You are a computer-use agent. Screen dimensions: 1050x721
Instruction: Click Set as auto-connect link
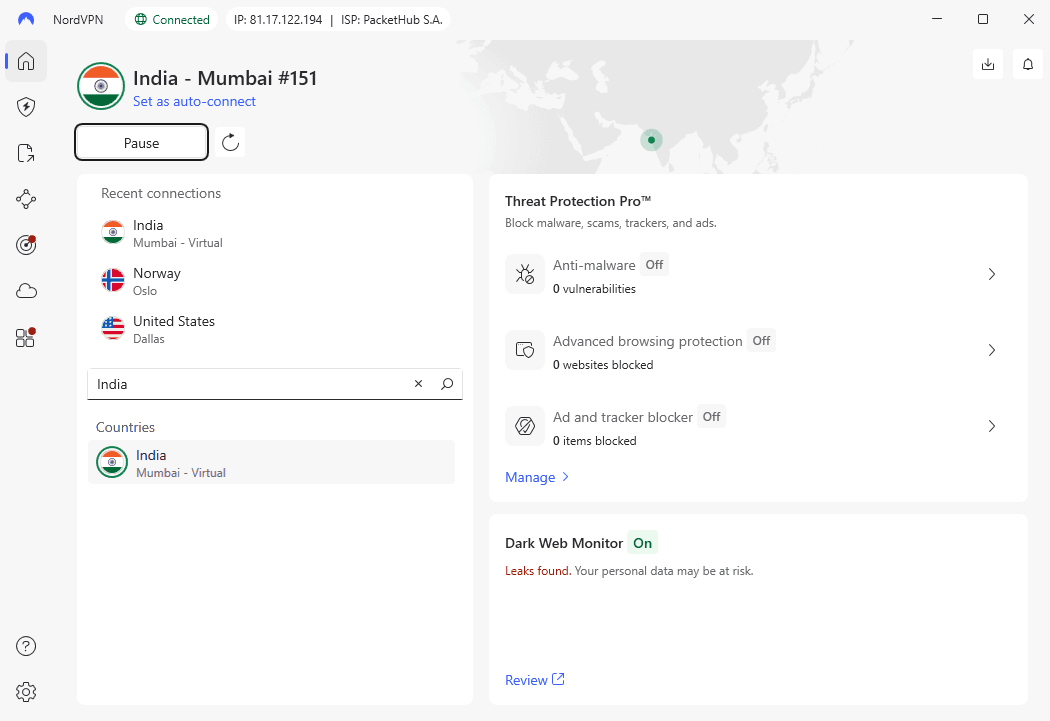point(194,101)
